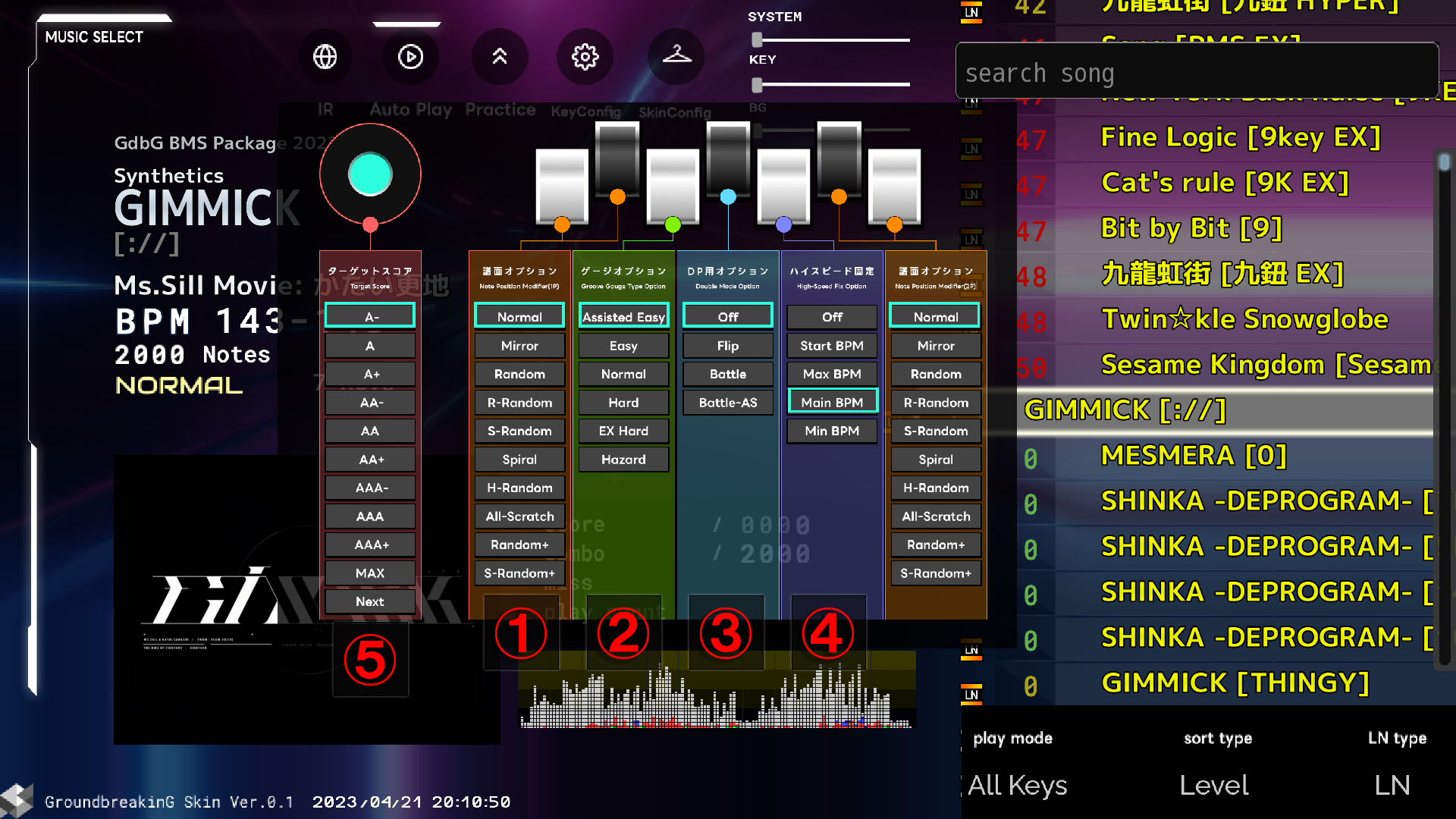
Task: Select Fine Logic [9key EX] song
Action: click(1240, 137)
